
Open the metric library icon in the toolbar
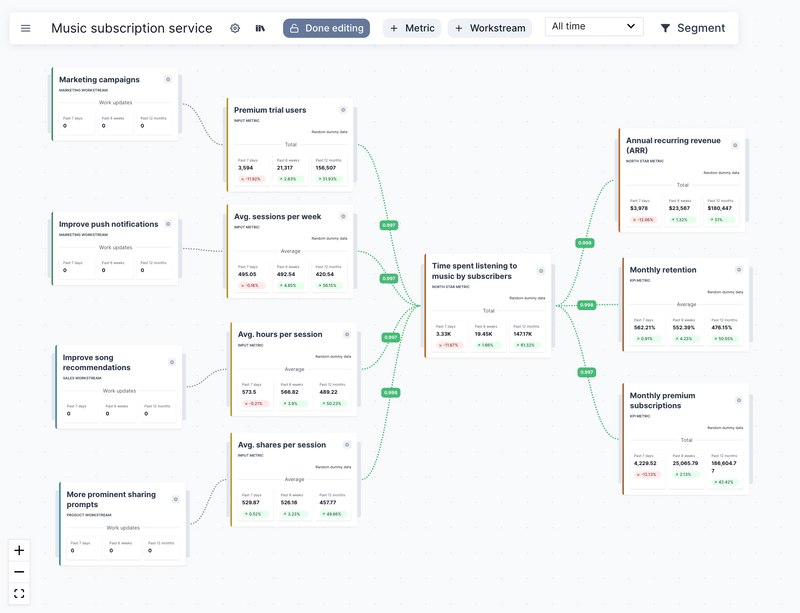tap(258, 28)
